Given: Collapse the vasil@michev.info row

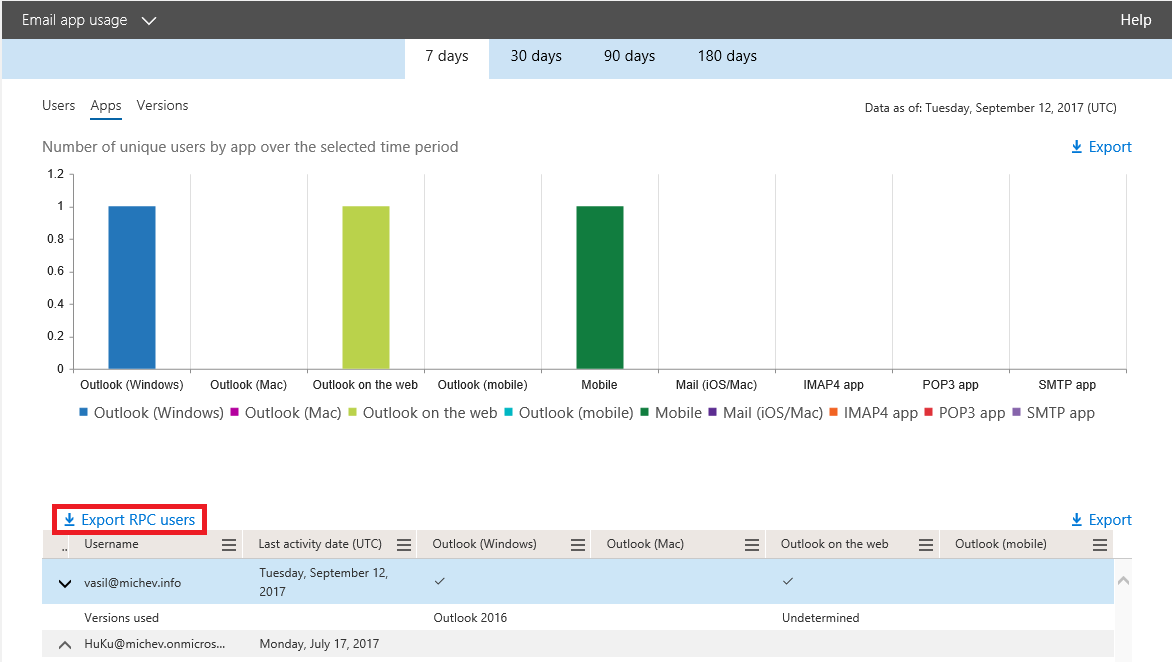Looking at the screenshot, I should 65,584.
